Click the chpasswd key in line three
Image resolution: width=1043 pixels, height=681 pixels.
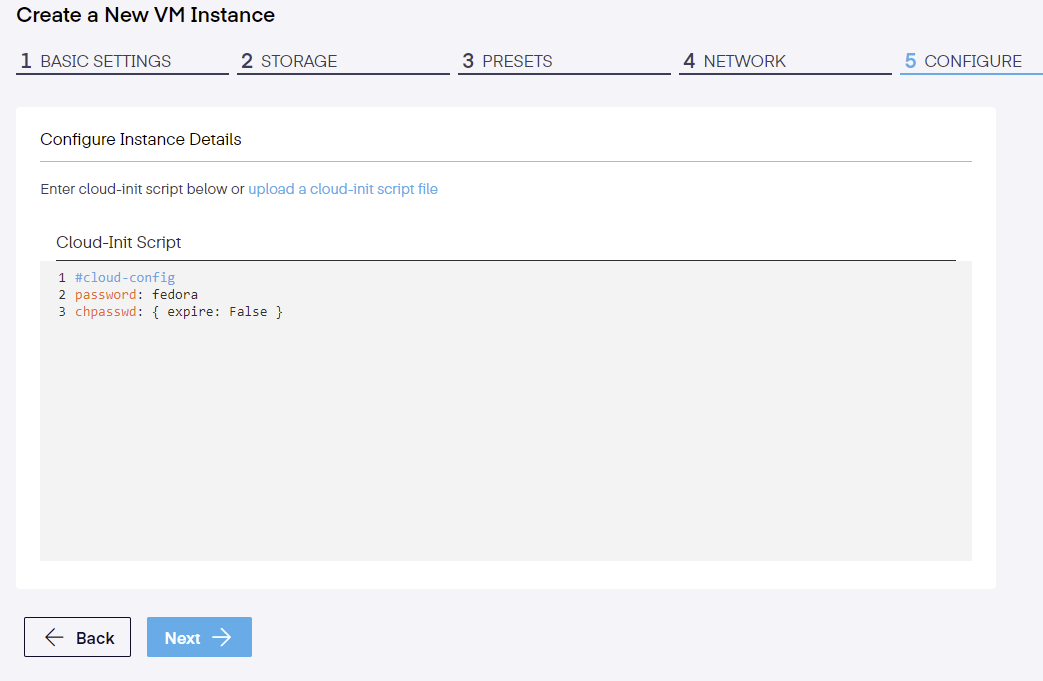point(105,313)
